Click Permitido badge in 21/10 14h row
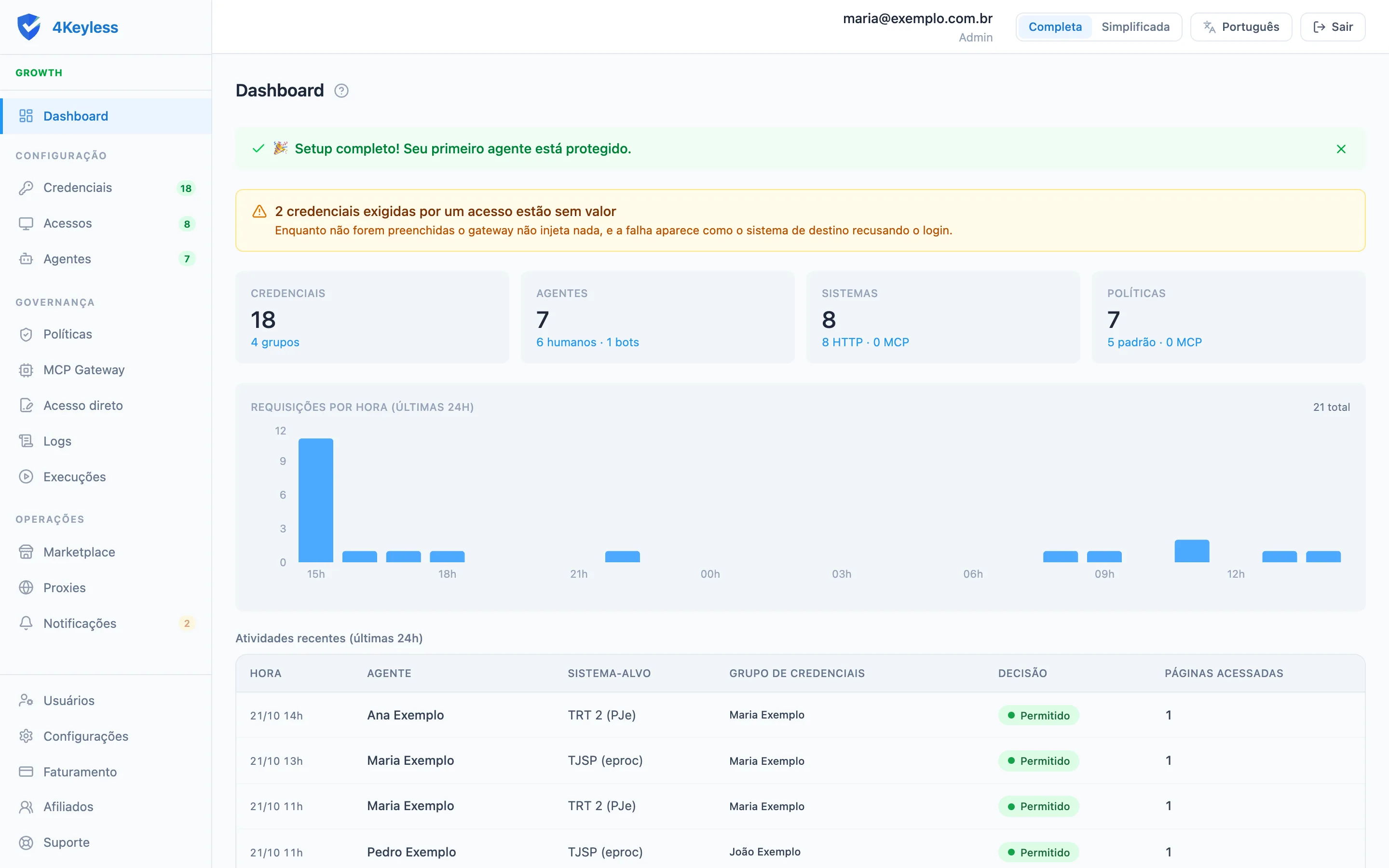This screenshot has width=1389, height=868. [x=1038, y=715]
